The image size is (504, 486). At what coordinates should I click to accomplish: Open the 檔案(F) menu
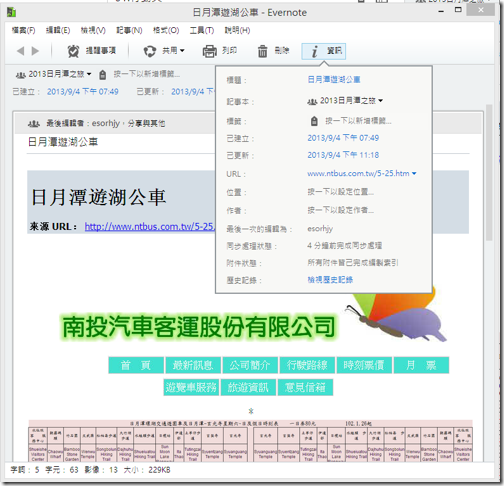[23, 30]
